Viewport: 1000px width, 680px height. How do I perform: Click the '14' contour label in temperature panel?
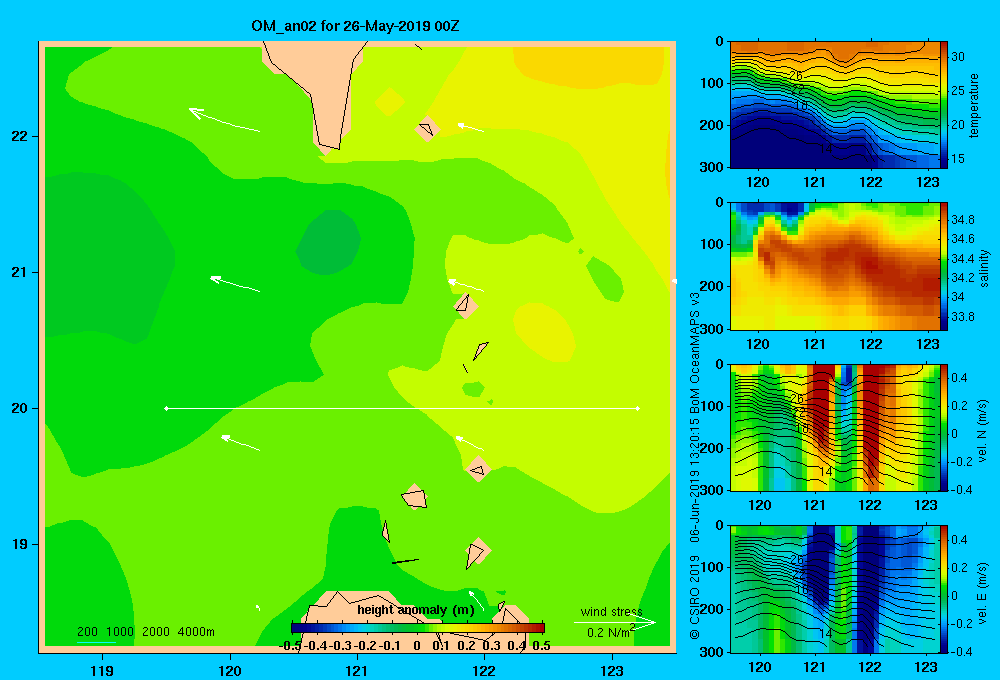tap(825, 148)
